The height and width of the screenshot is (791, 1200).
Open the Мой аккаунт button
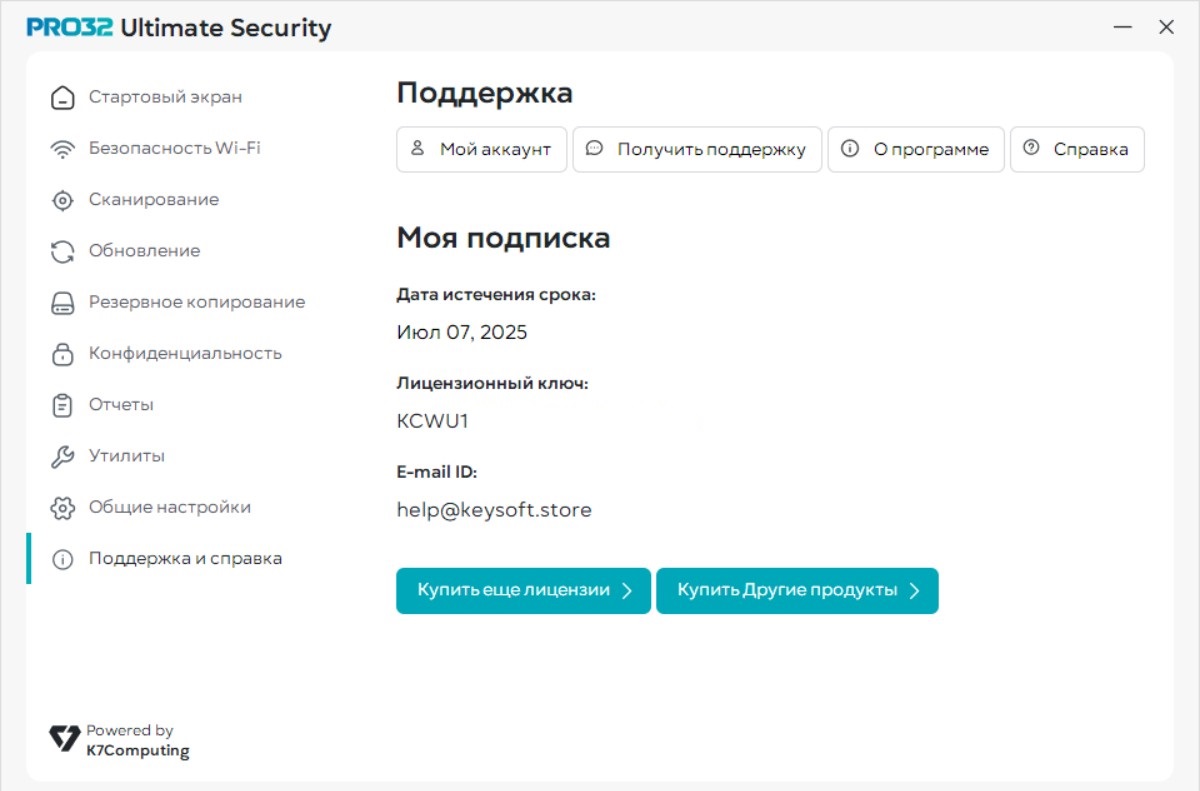point(482,150)
